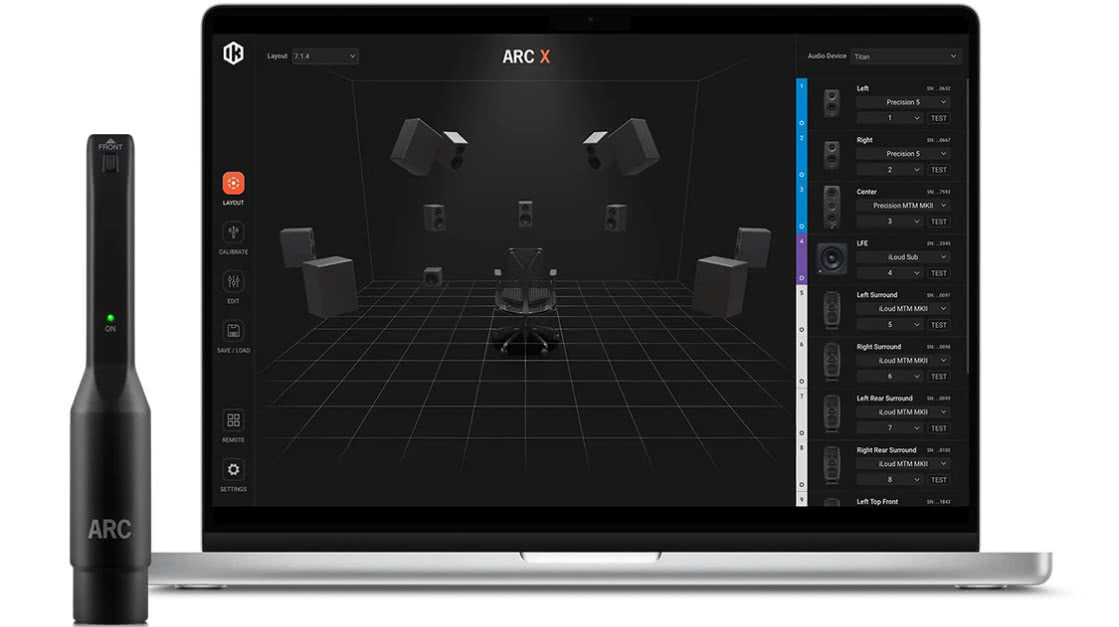
Task: Select the Right Surround speaker thumbnail
Action: (x=831, y=362)
